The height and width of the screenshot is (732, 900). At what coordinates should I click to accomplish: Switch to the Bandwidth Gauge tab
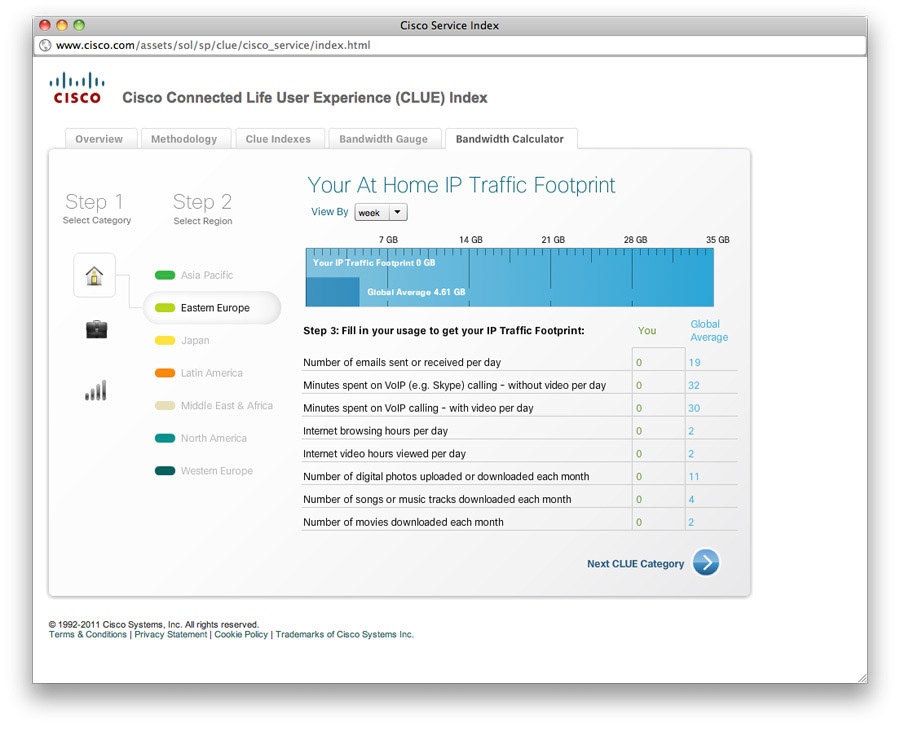pyautogui.click(x=383, y=139)
